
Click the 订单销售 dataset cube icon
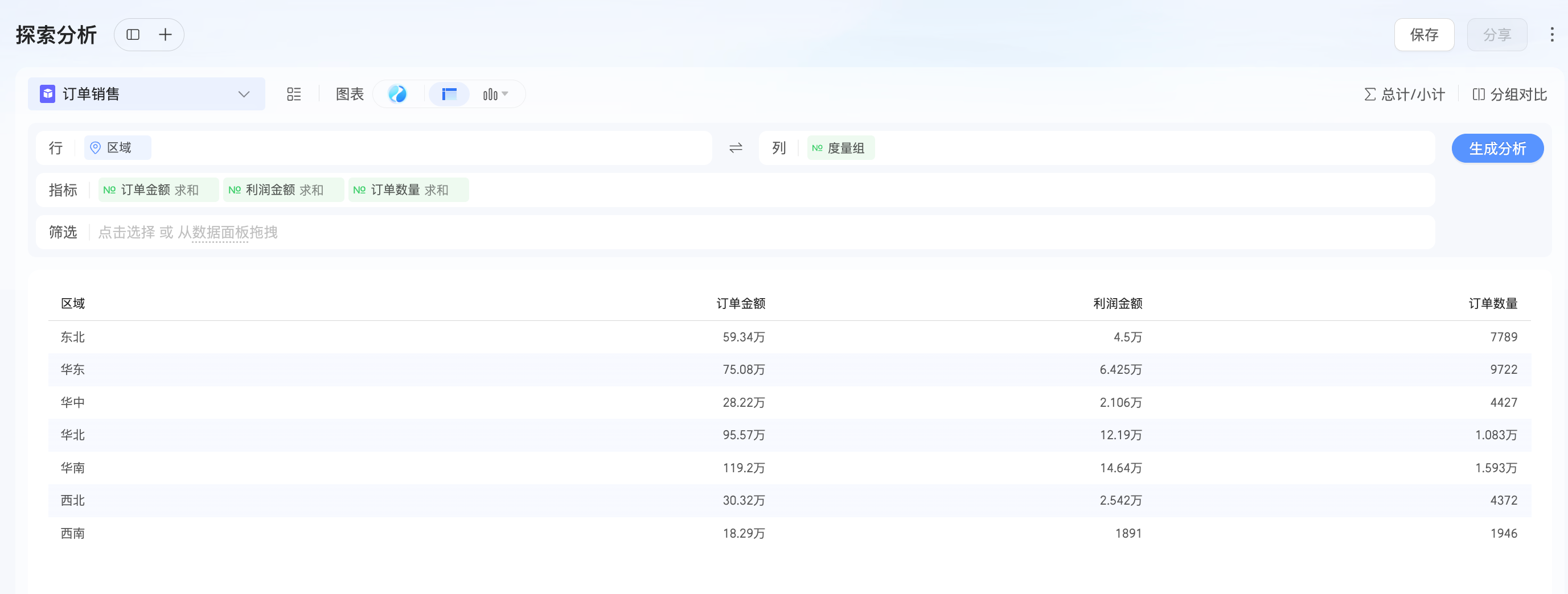pyautogui.click(x=47, y=94)
